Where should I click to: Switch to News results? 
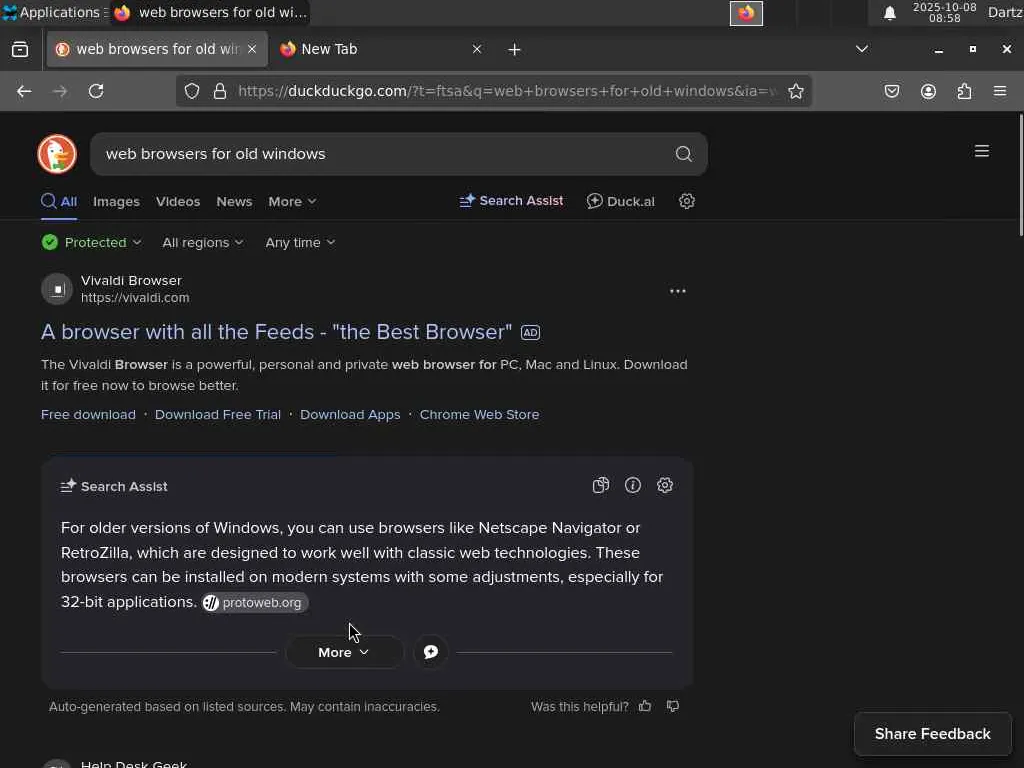pos(234,202)
